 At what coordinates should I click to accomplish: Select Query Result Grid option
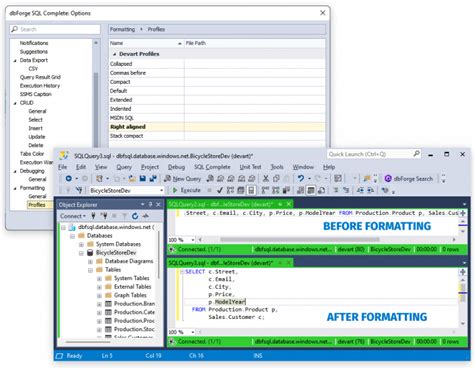pos(40,77)
